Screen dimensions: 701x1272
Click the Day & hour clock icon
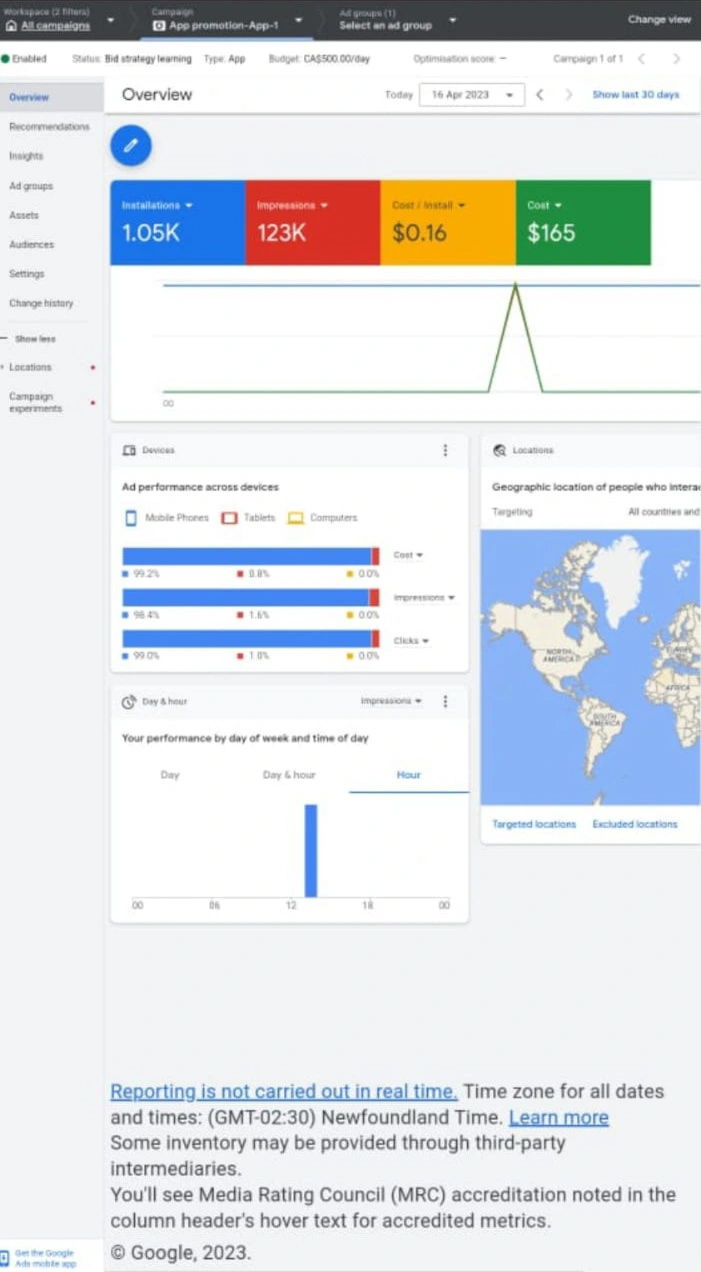coord(128,701)
